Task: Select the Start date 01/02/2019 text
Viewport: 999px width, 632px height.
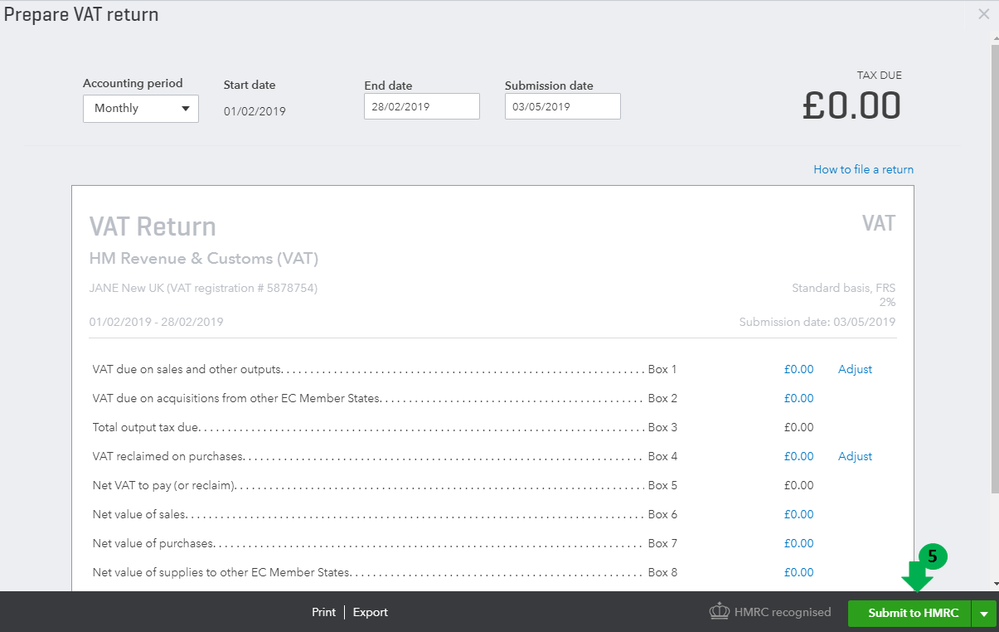Action: [254, 111]
